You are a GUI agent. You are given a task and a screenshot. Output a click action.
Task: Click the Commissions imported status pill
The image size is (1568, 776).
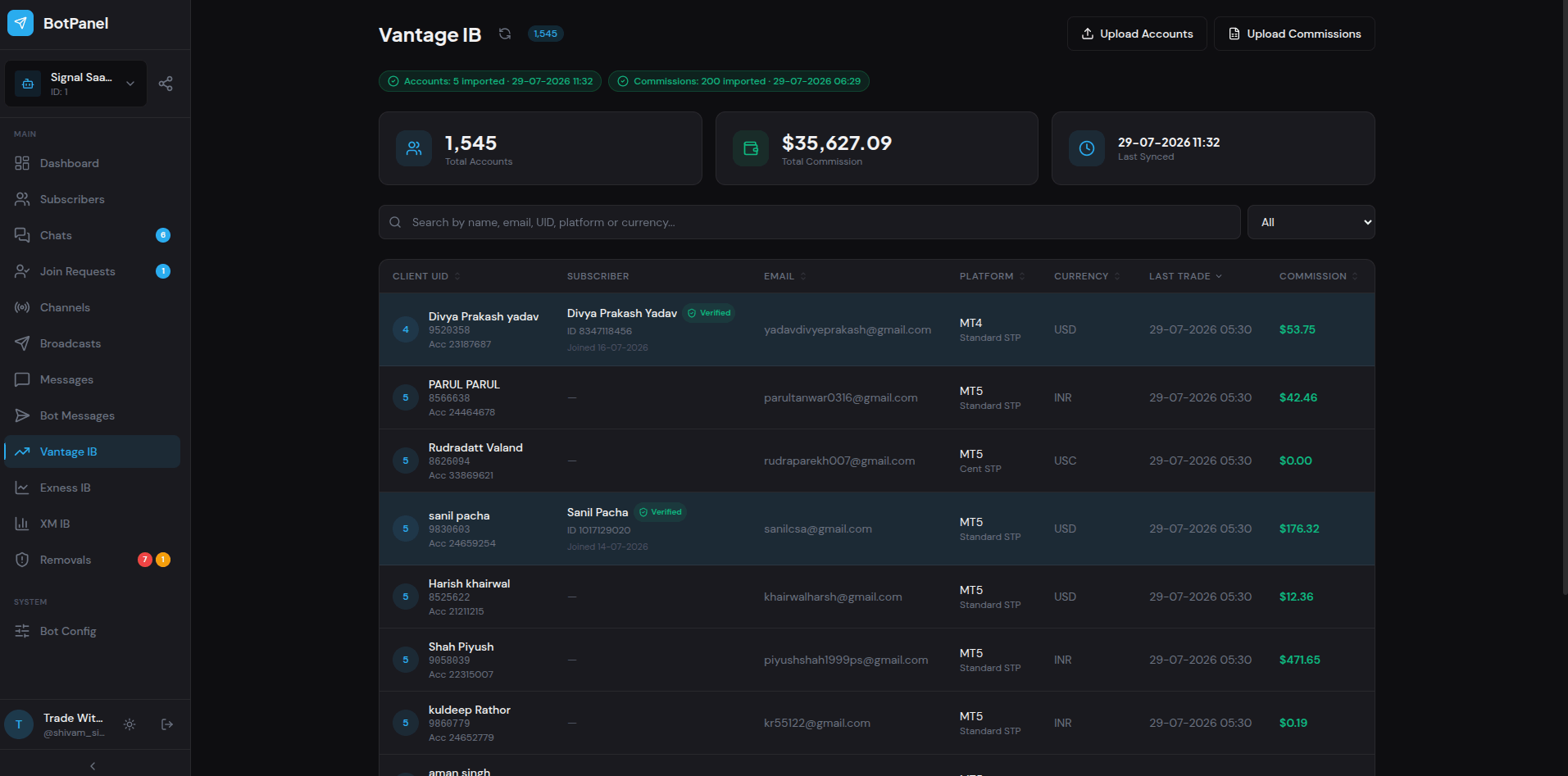pyautogui.click(x=739, y=81)
